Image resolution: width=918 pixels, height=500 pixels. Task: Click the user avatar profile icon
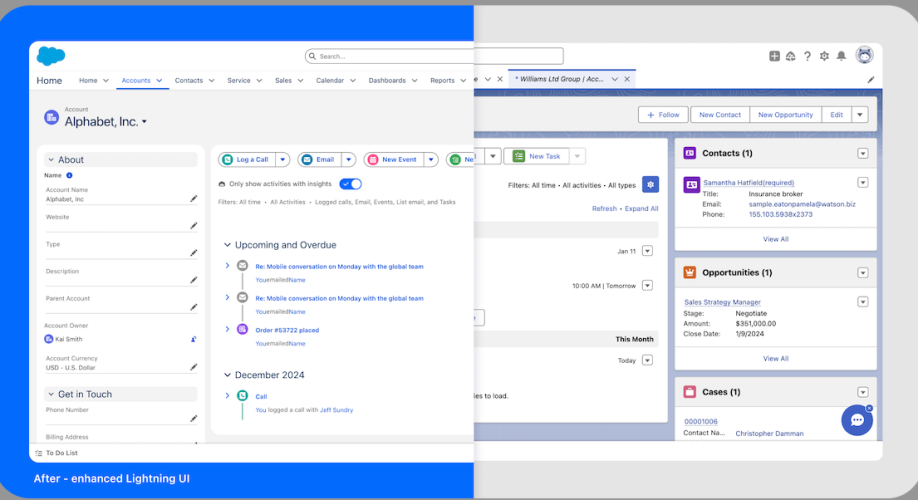click(x=864, y=55)
